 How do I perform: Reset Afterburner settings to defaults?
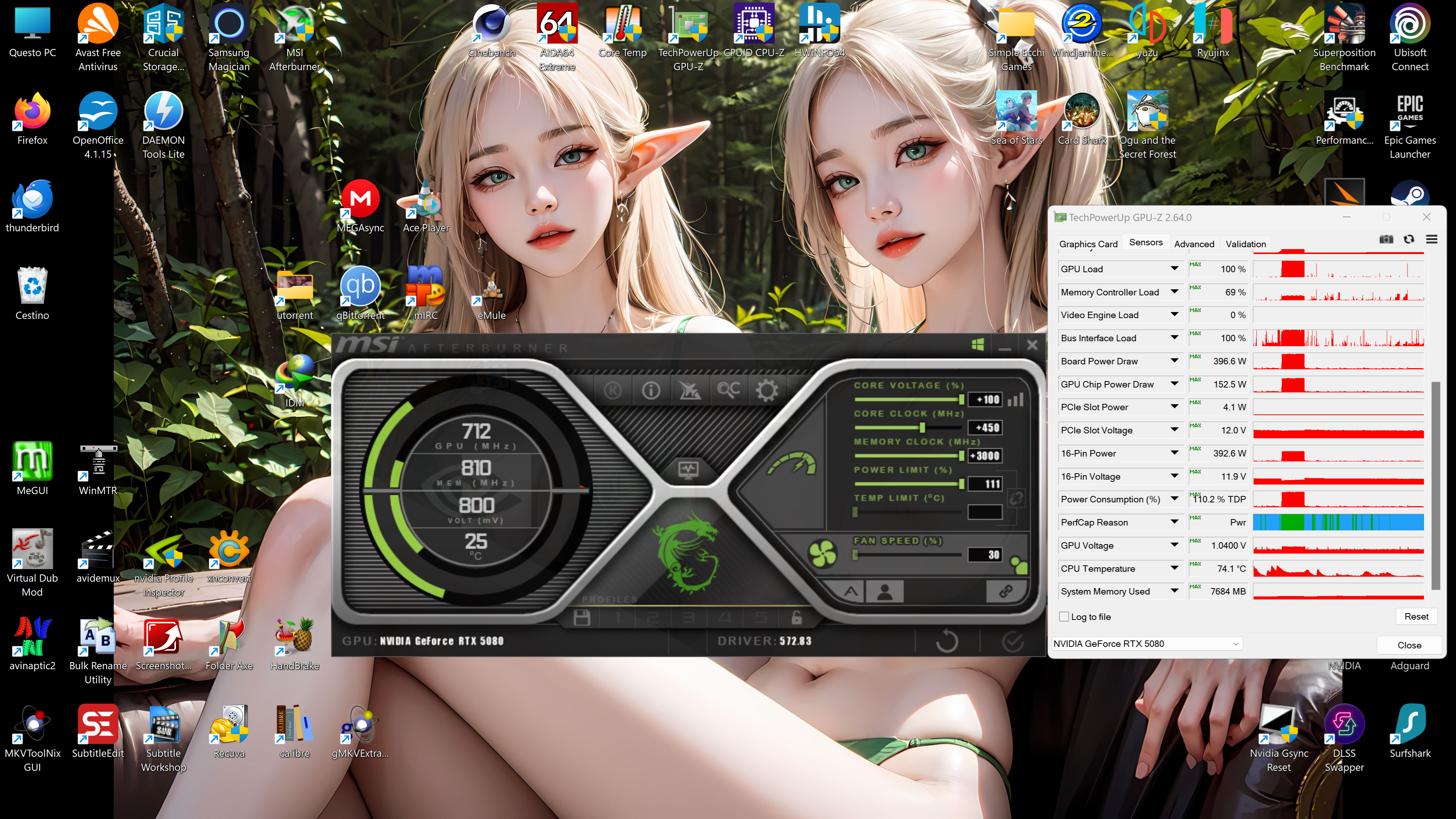(x=947, y=642)
